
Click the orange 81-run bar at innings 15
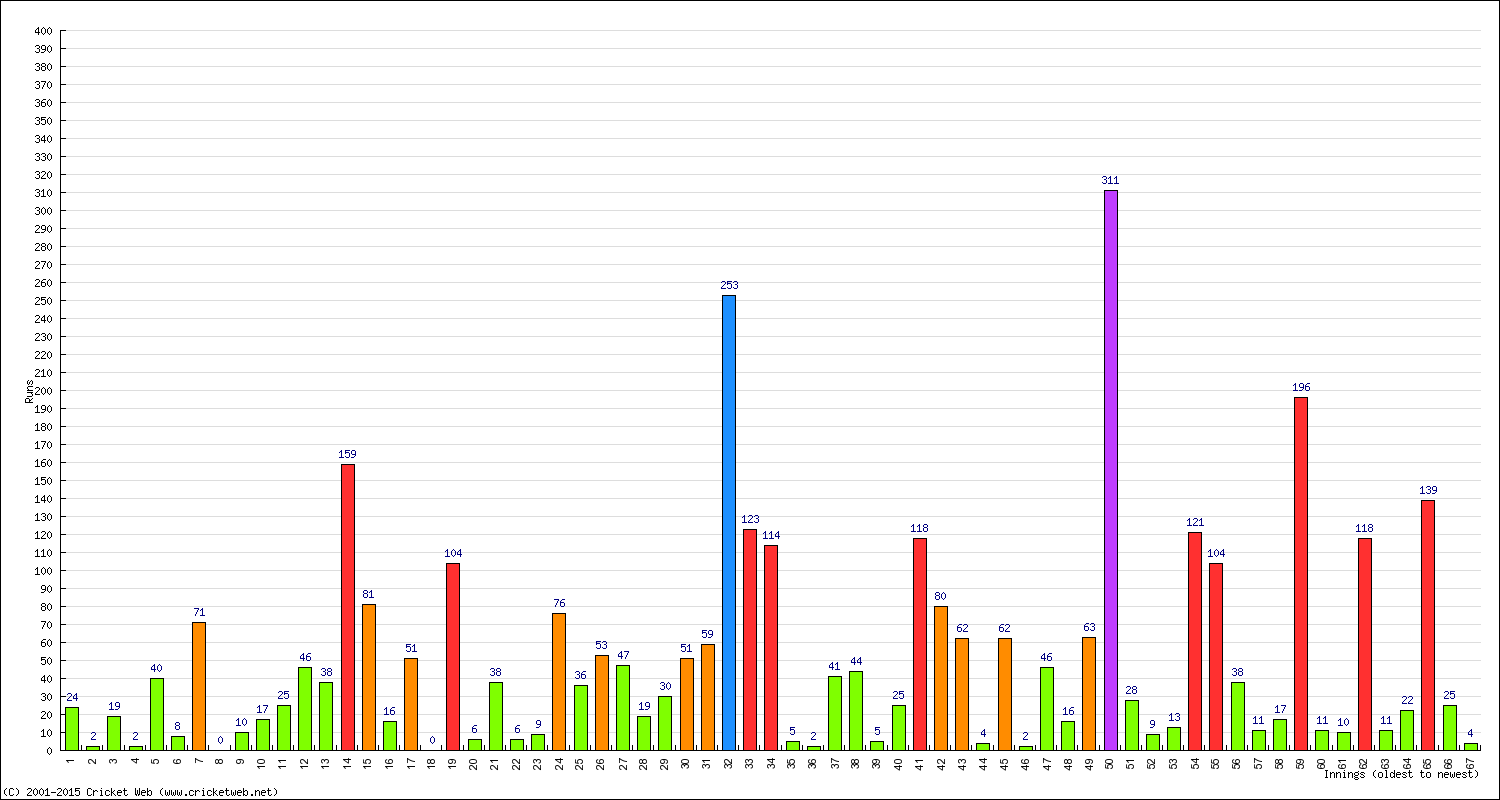369,677
